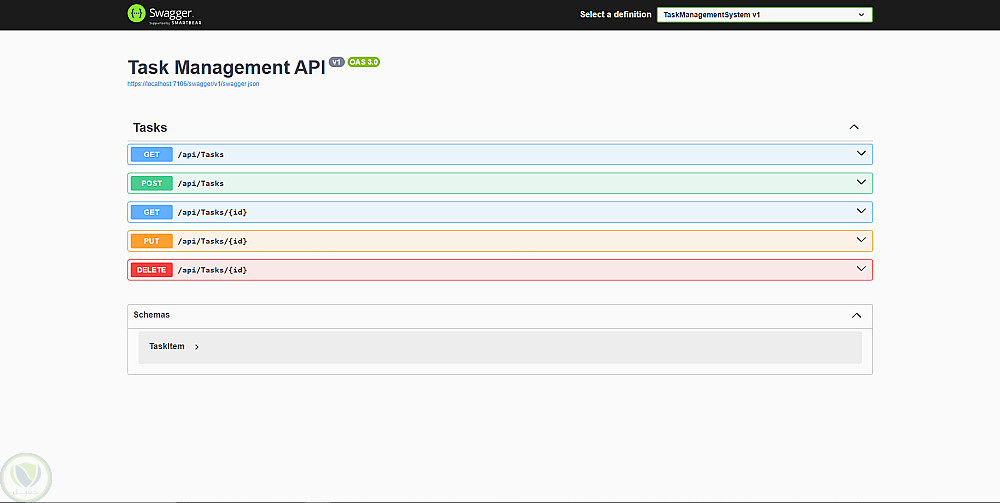Expand the POST /api/Tasks row chevron
Screen dimensions: 1000x503
click(x=861, y=182)
